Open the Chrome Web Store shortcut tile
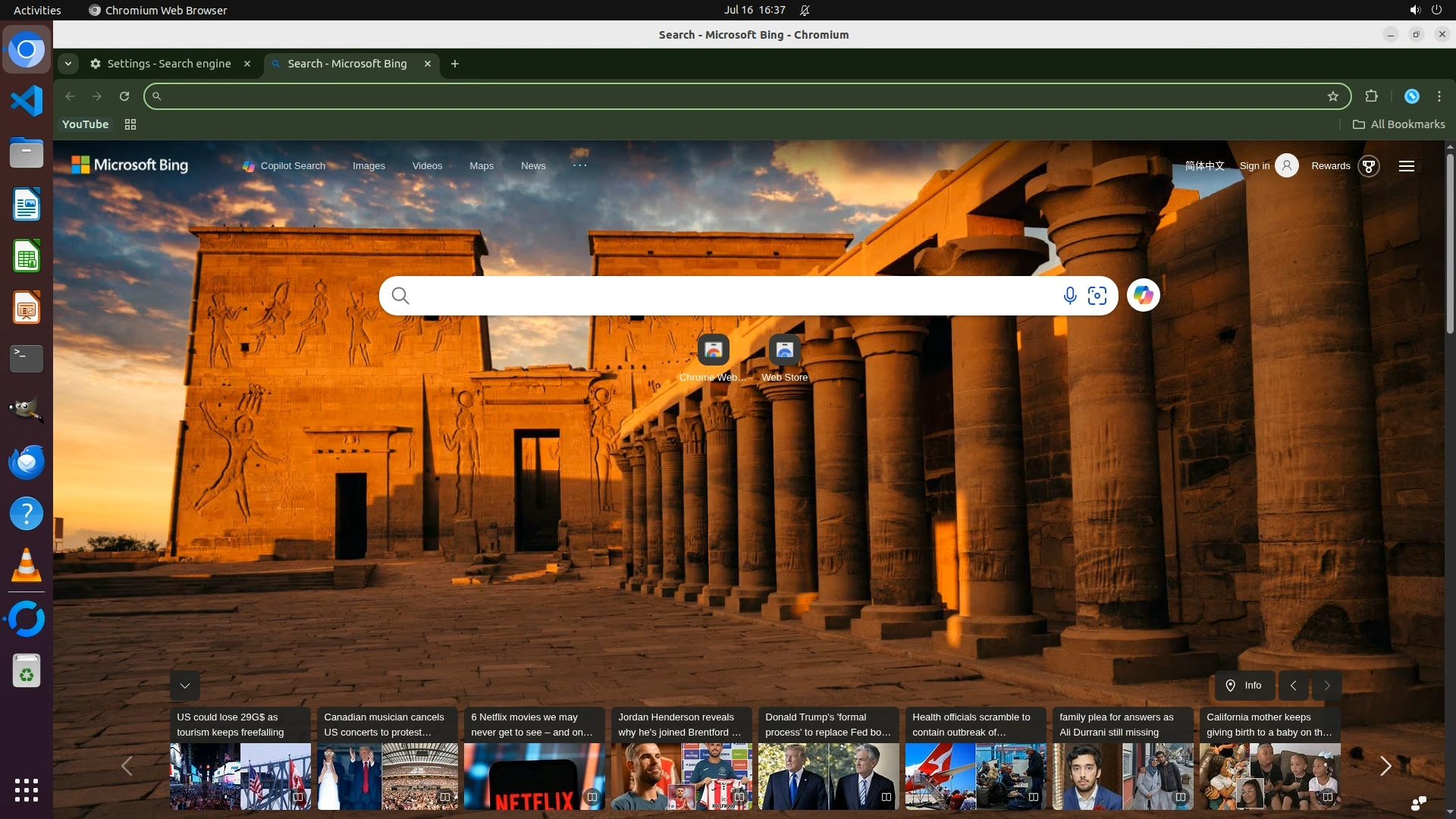Image resolution: width=1456 pixels, height=819 pixels. click(713, 350)
